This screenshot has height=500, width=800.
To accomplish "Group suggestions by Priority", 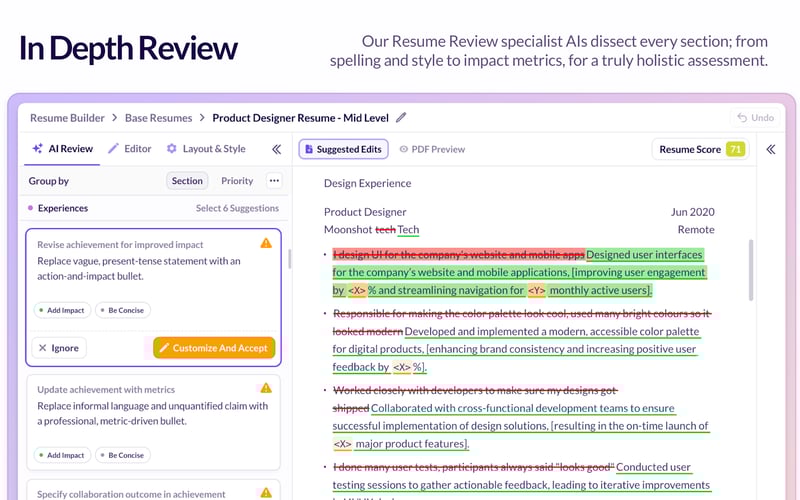I will point(237,181).
